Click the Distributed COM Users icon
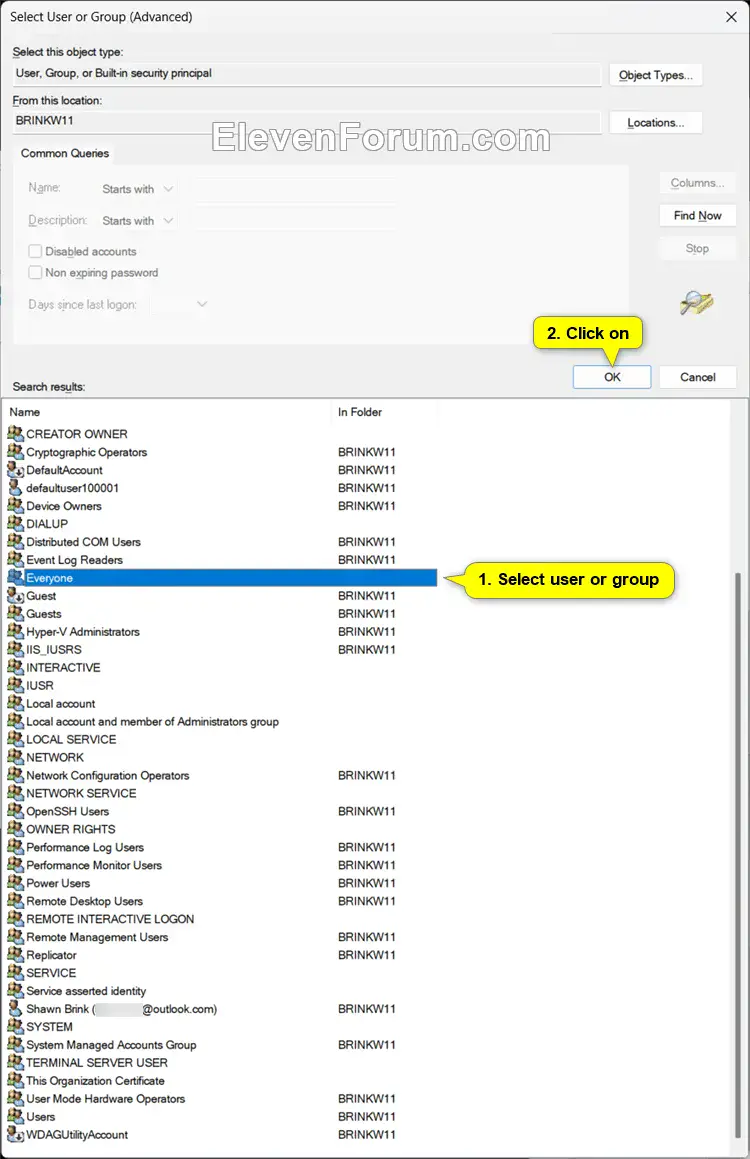This screenshot has height=1159, width=750. pyautogui.click(x=16, y=541)
